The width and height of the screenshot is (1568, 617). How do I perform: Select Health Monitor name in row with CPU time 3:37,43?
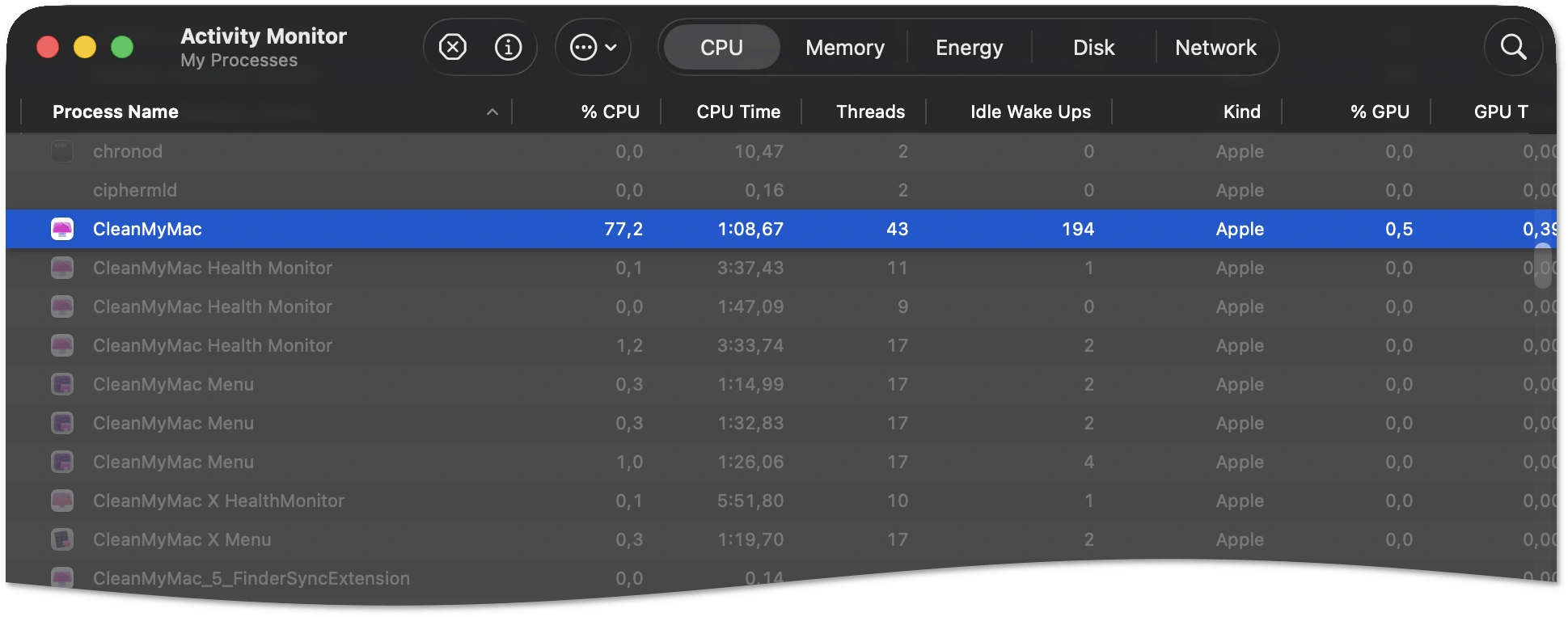click(213, 268)
